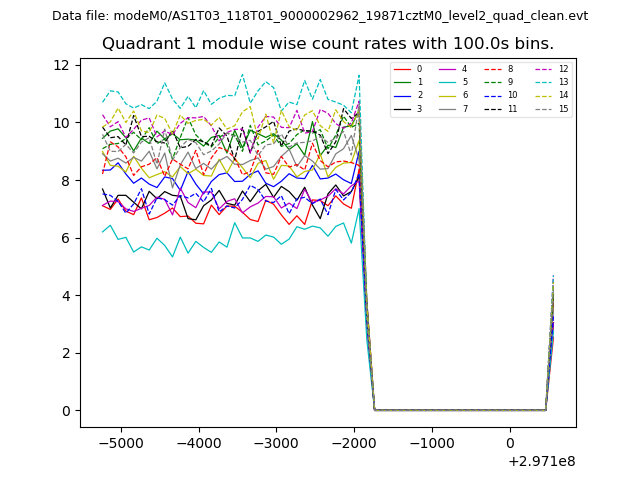Select the dashed red legend line for module 8
The image size is (640, 480).
point(493,69)
